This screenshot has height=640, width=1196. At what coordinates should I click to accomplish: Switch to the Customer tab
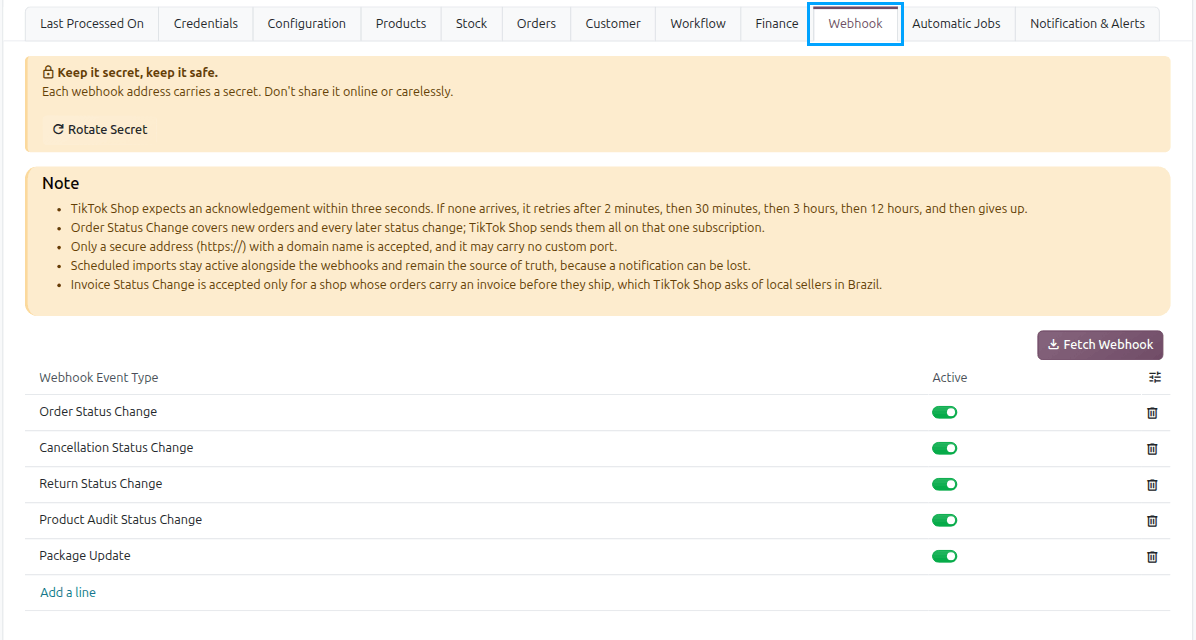point(613,24)
